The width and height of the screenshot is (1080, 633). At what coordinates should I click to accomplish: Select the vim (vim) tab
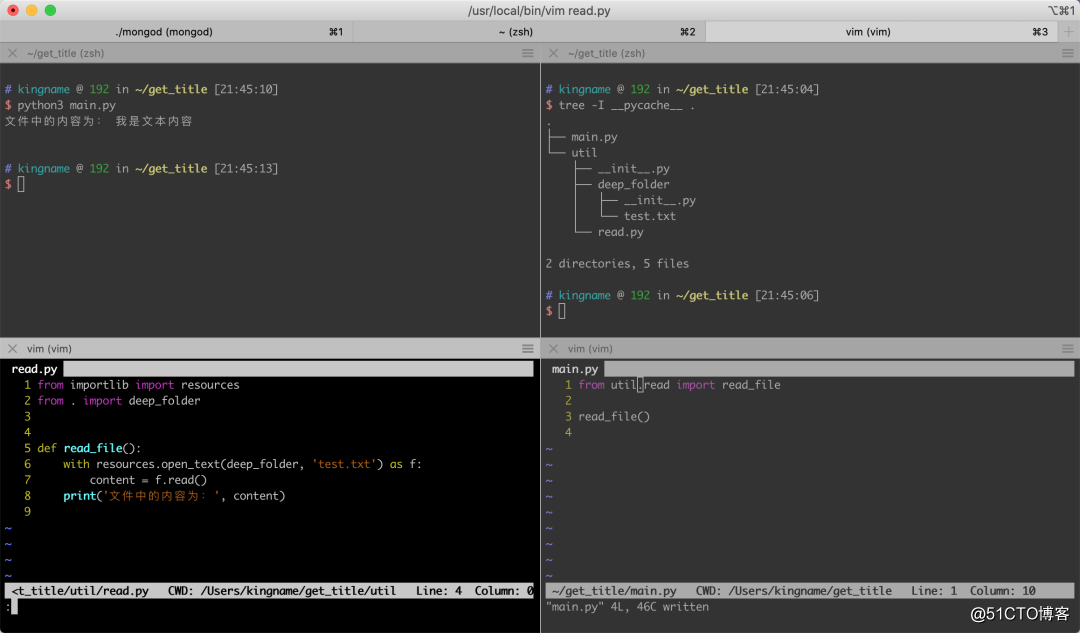(867, 32)
